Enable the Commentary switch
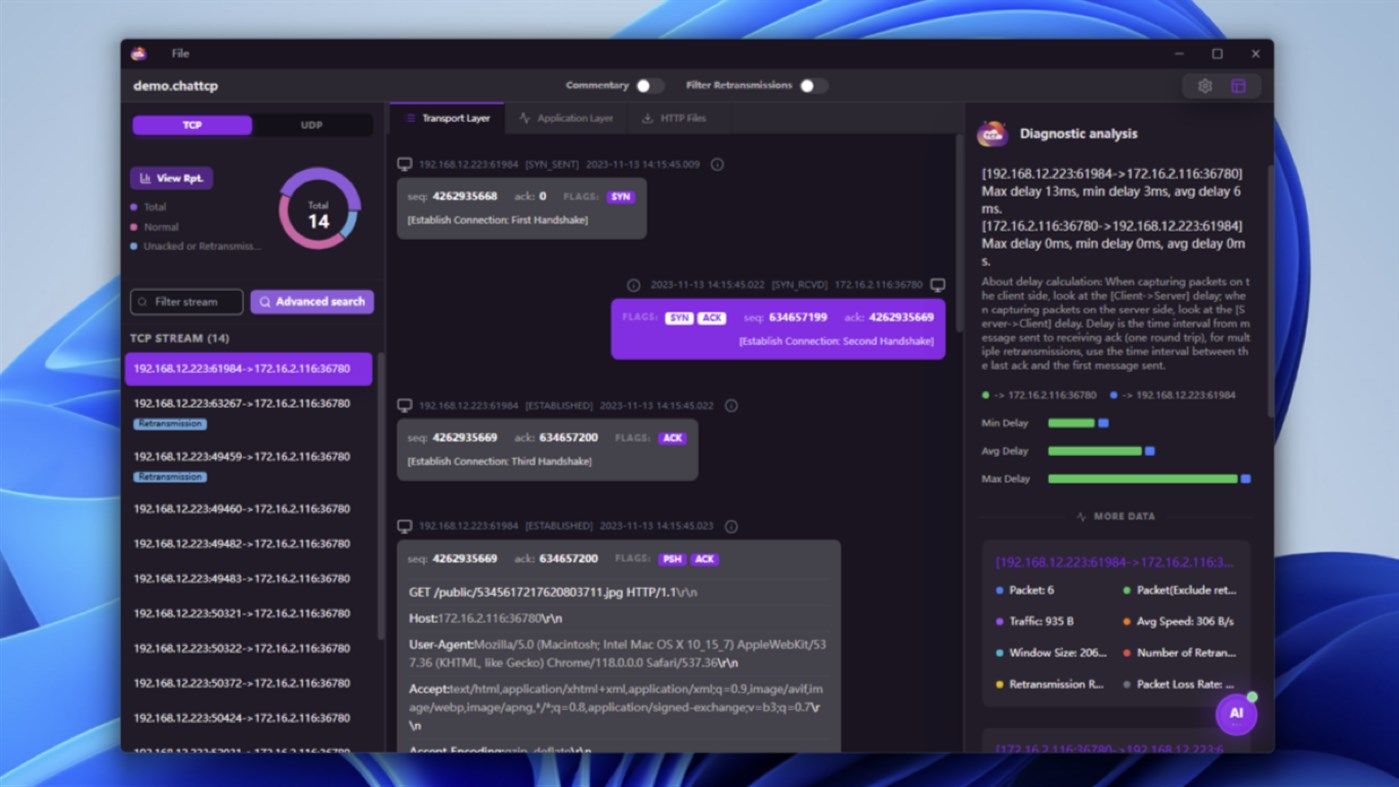 click(x=649, y=86)
